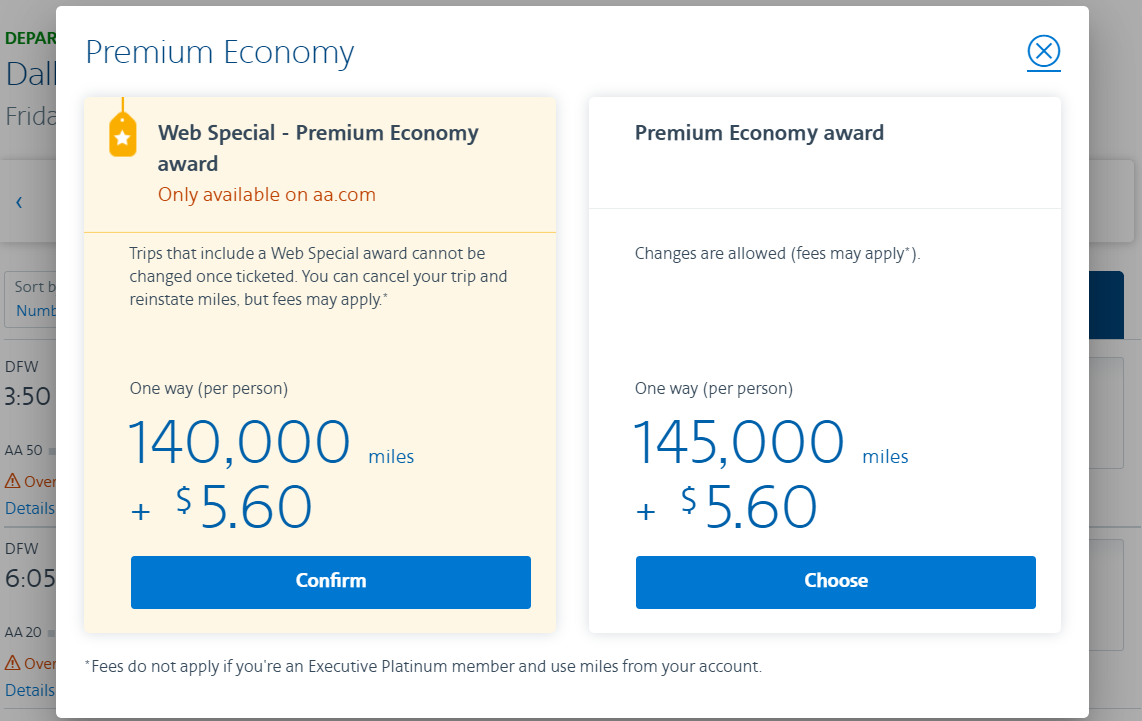This screenshot has height=721, width=1142.
Task: Click the 3:50 DFW departure time
Action: 28,397
